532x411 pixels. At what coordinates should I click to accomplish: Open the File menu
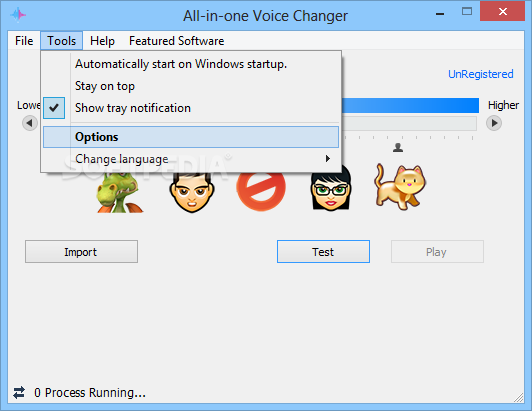[x=24, y=41]
